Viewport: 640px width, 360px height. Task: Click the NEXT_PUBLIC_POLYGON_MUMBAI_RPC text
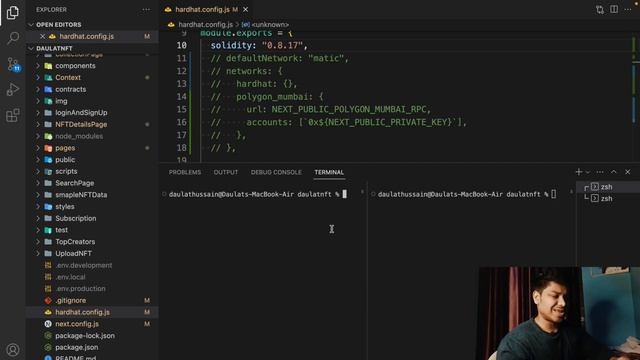pos(349,109)
